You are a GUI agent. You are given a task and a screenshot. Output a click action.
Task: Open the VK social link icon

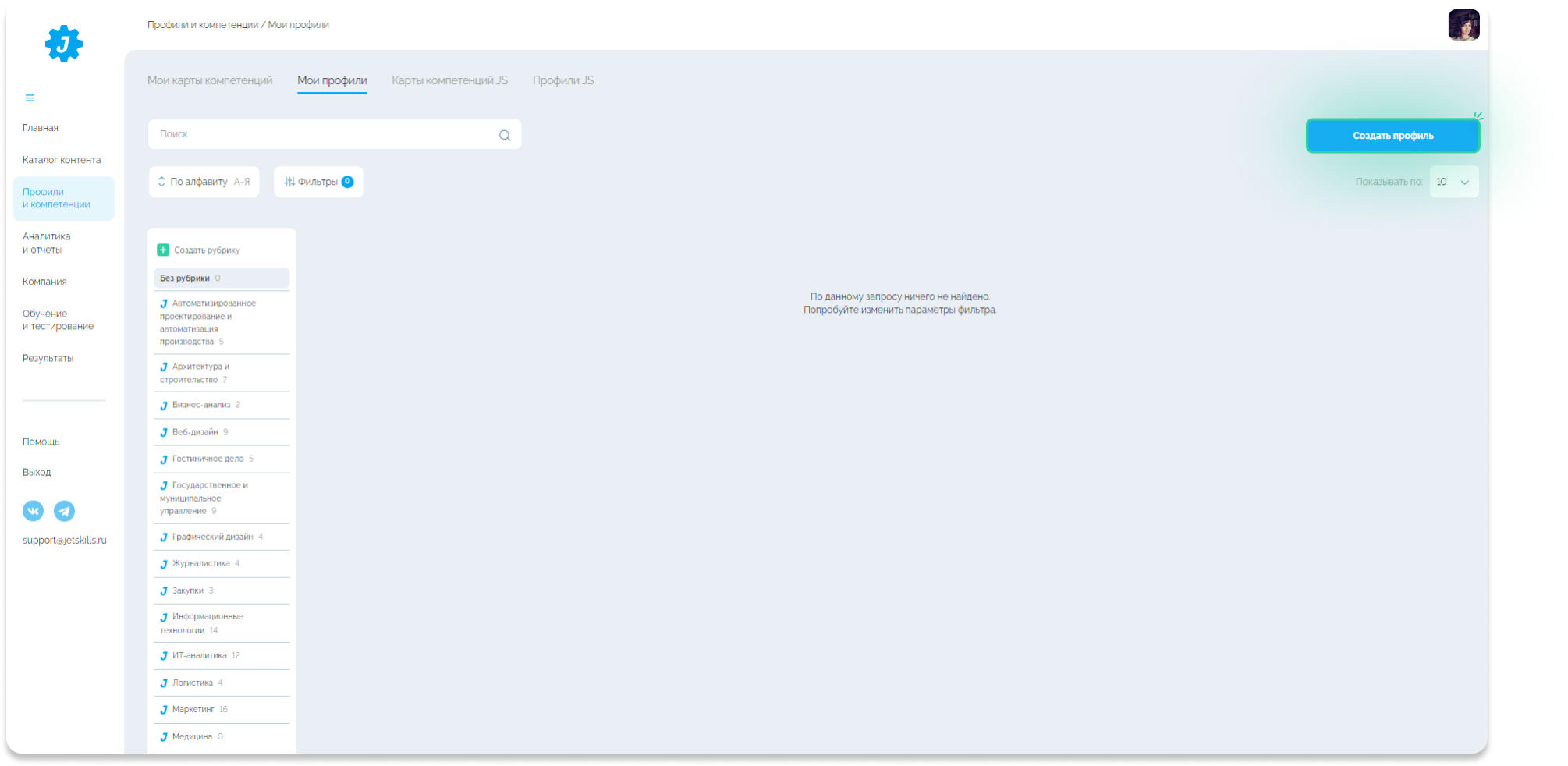(33, 511)
